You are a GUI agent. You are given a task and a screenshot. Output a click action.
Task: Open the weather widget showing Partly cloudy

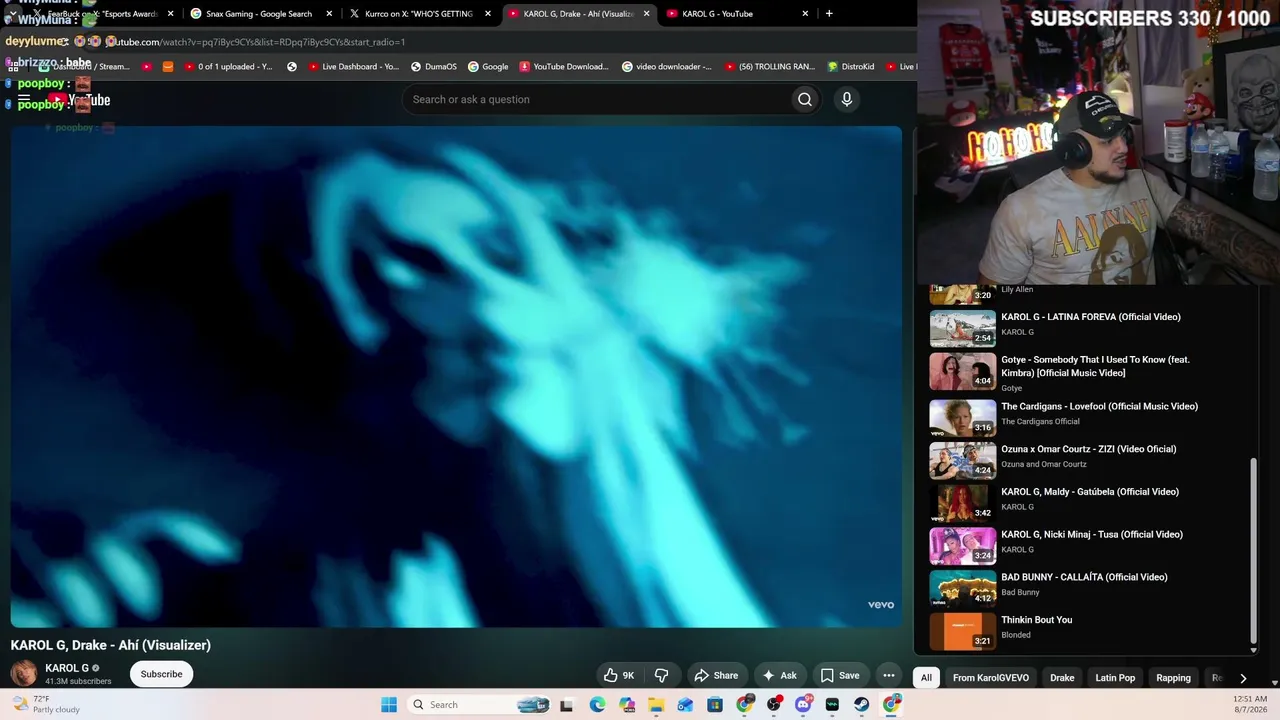(45, 705)
